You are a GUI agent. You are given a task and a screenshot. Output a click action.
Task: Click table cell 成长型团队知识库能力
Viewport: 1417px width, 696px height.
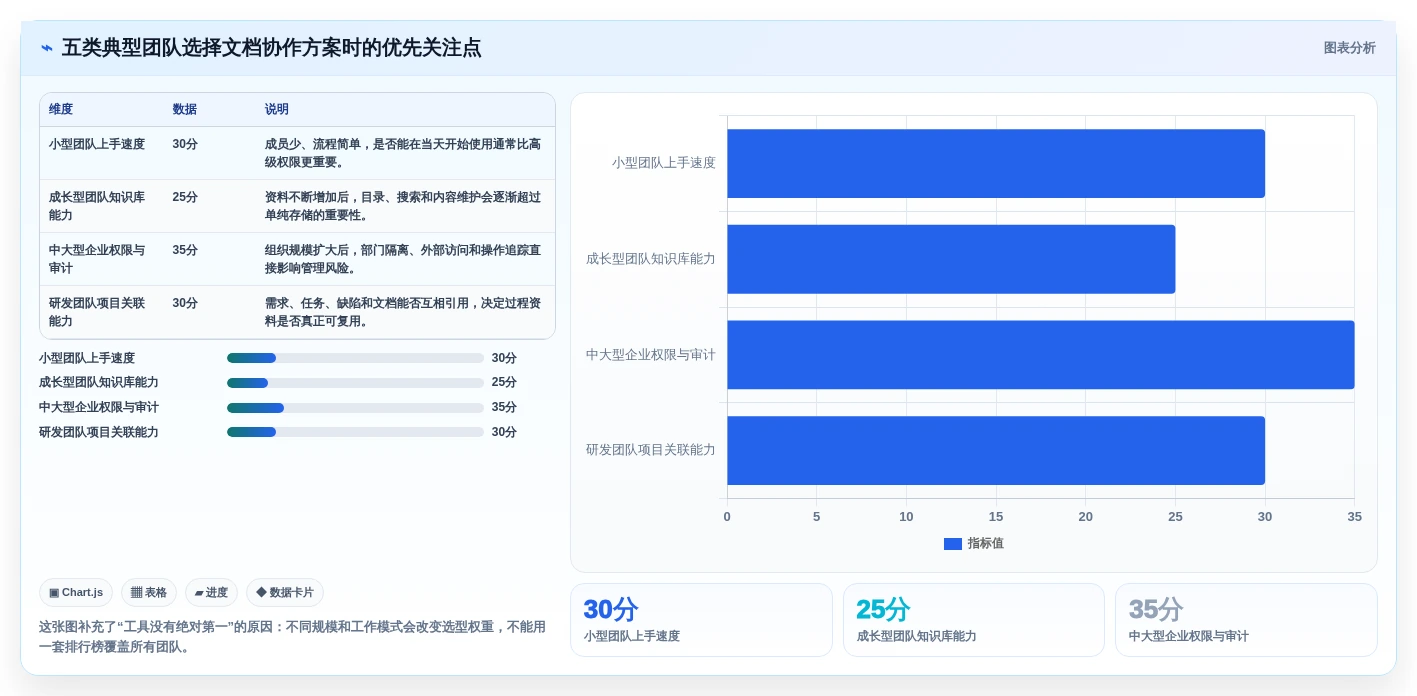pos(97,206)
